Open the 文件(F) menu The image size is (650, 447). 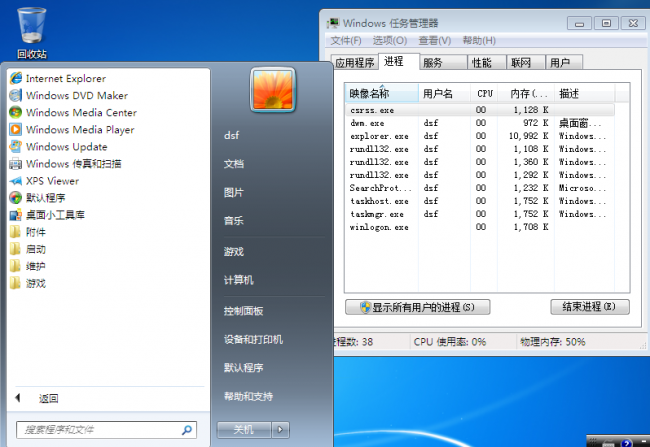(x=346, y=41)
